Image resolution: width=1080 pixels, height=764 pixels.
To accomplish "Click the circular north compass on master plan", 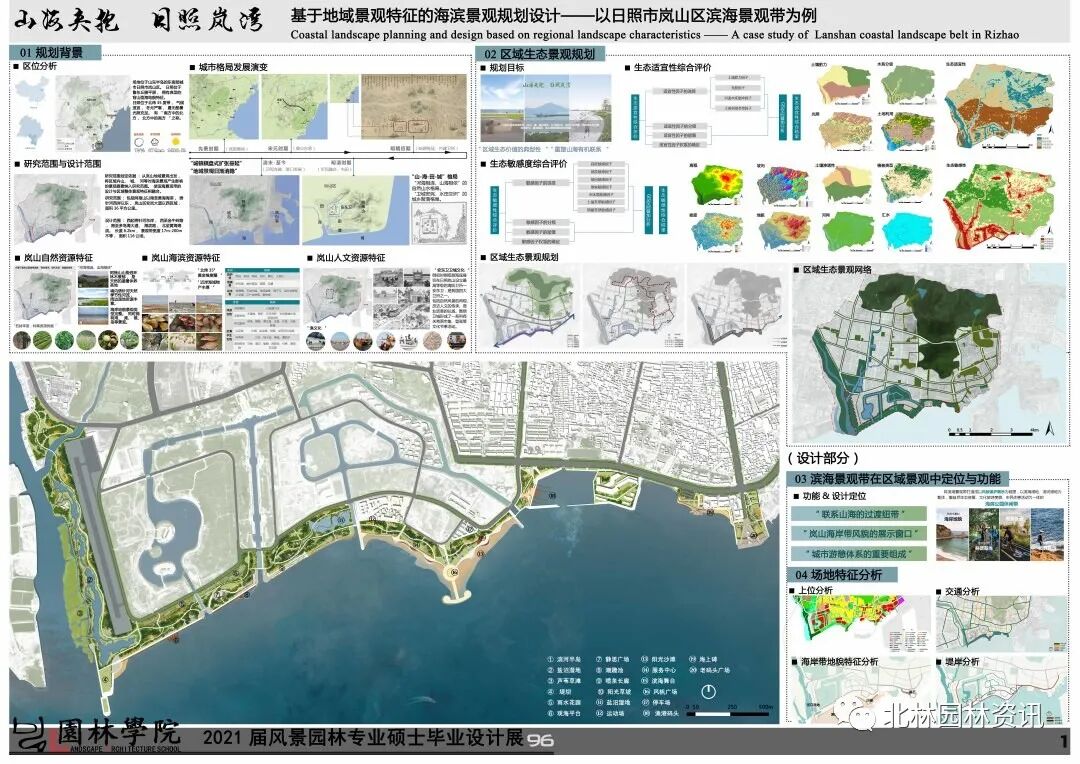I will pyautogui.click(x=708, y=691).
